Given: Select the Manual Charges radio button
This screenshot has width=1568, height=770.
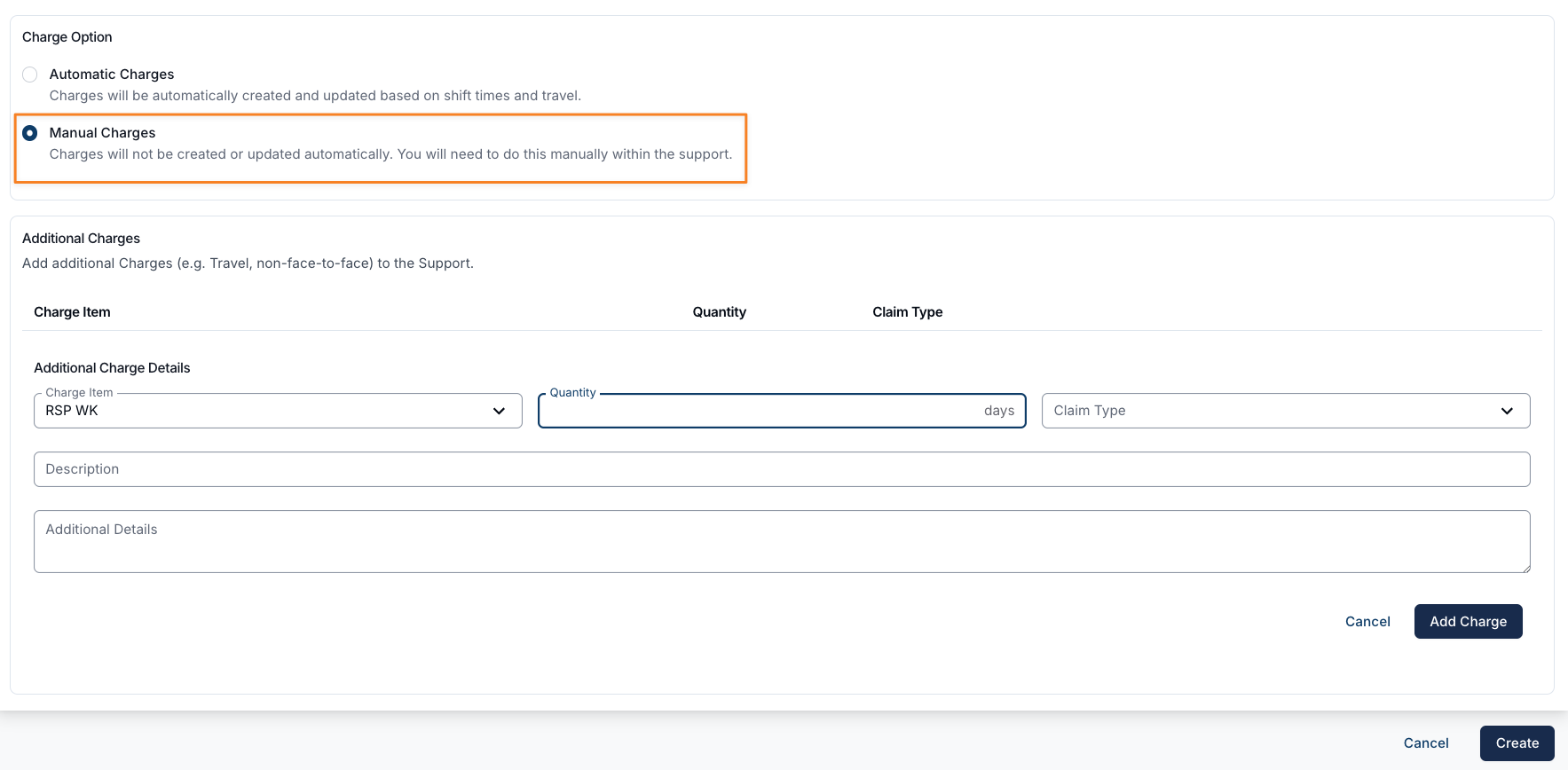Looking at the screenshot, I should click(x=30, y=133).
